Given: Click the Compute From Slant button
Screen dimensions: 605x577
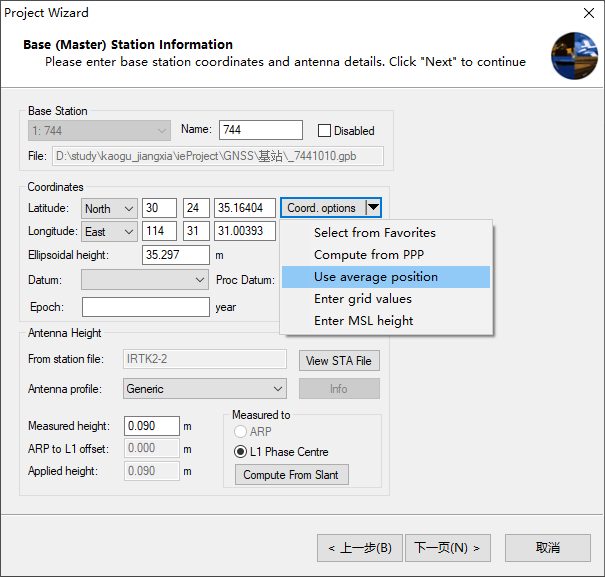Looking at the screenshot, I should pyautogui.click(x=292, y=475).
